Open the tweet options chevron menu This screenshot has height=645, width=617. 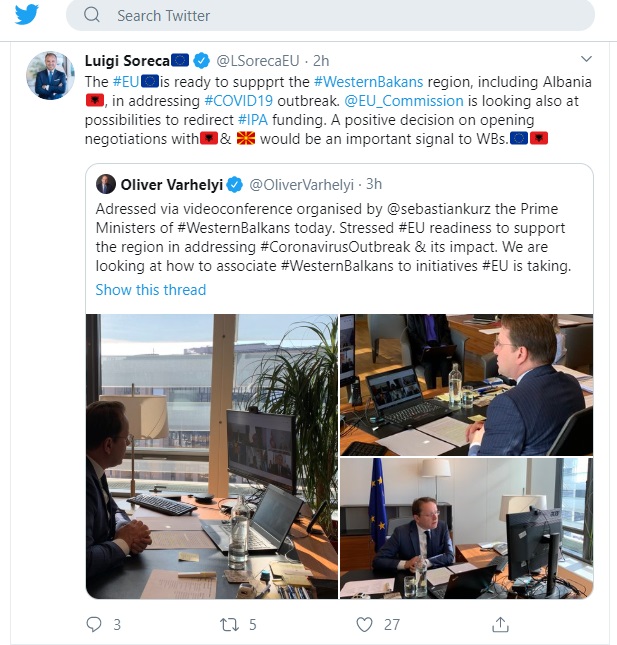coord(586,59)
